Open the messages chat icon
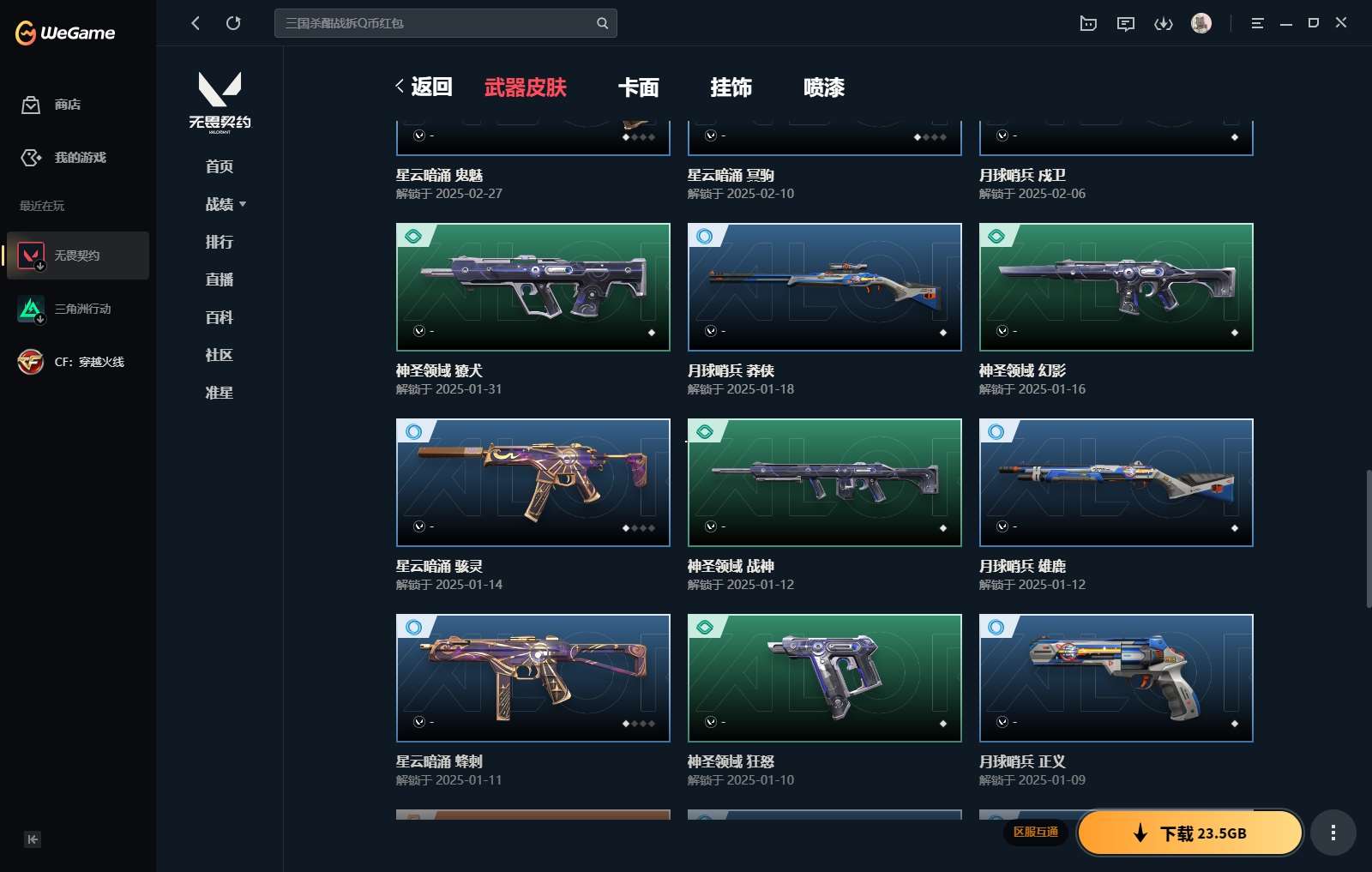 [x=1126, y=23]
